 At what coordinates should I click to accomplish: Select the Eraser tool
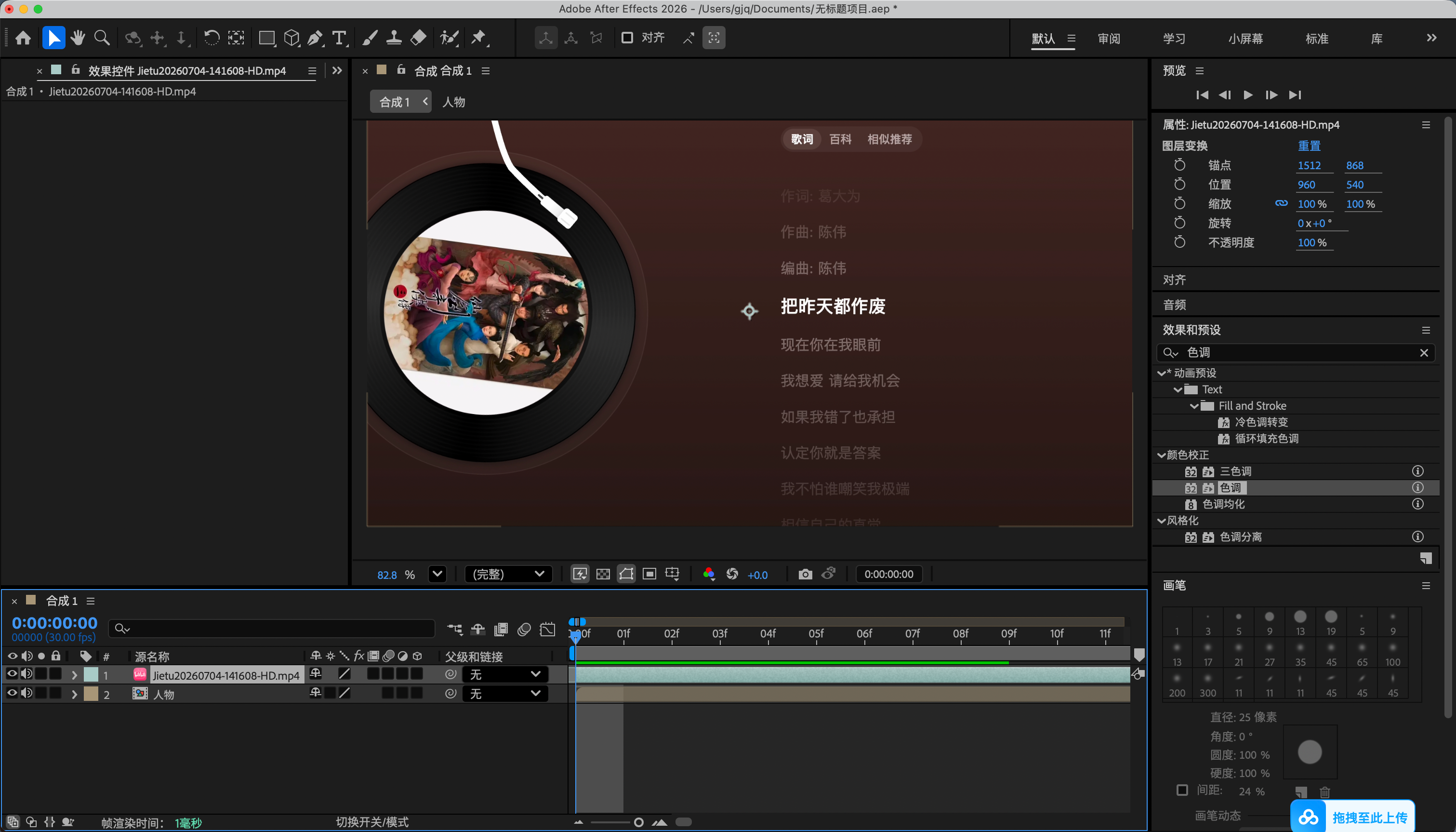pyautogui.click(x=419, y=38)
